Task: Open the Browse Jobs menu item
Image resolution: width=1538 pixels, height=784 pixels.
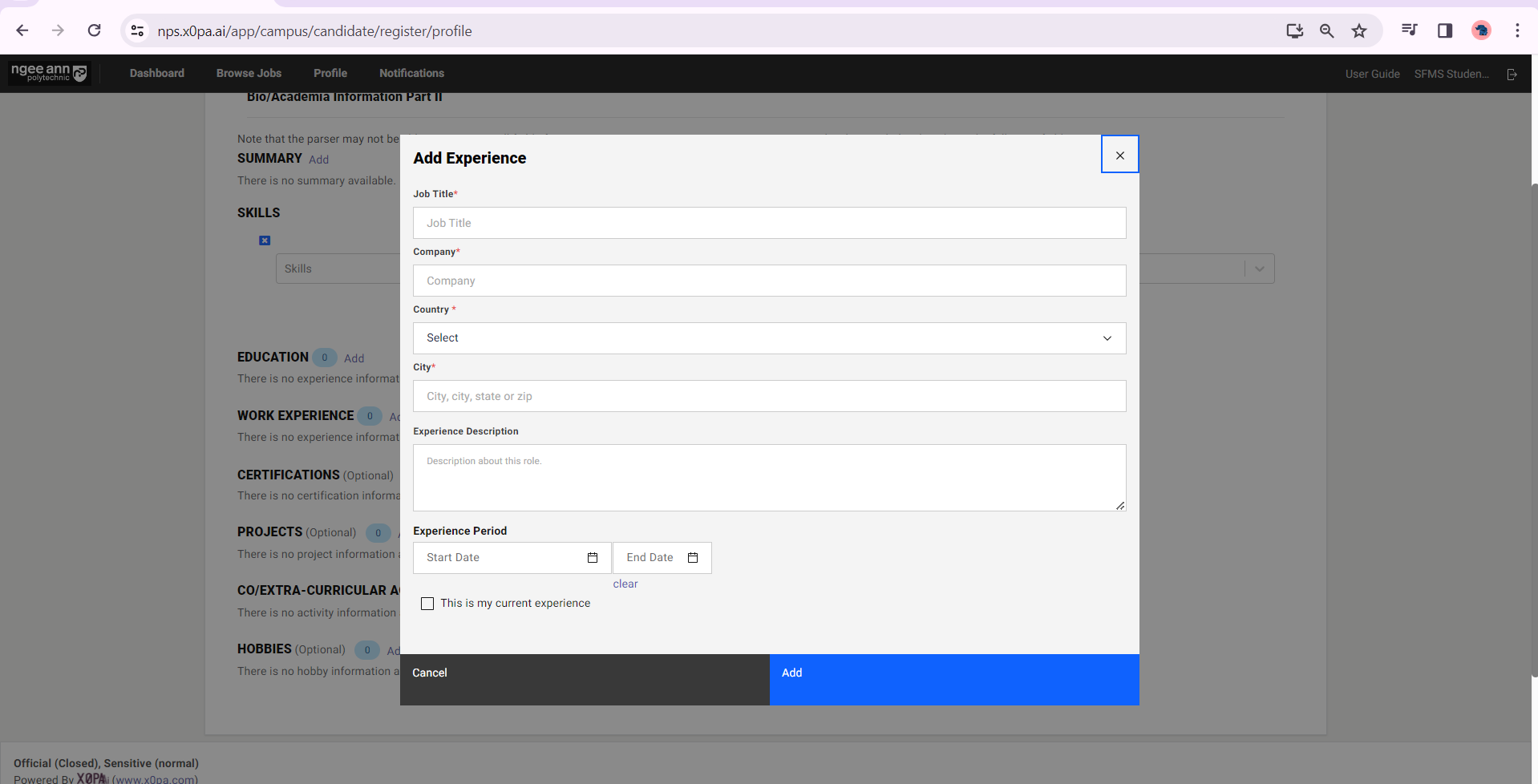Action: point(249,73)
